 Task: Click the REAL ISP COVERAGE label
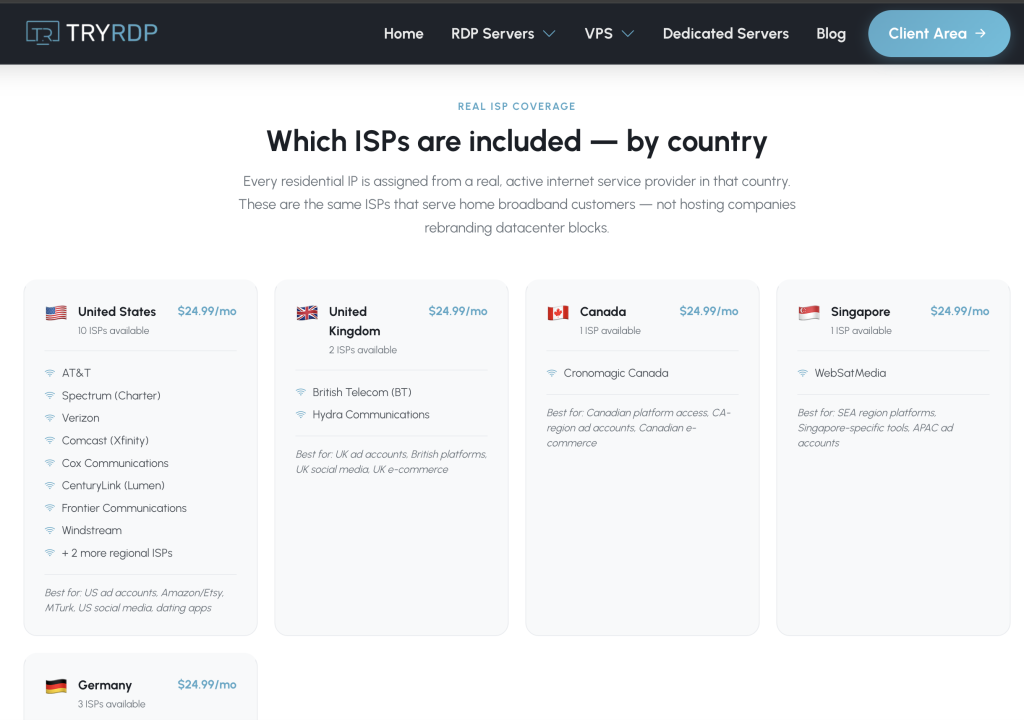point(517,106)
